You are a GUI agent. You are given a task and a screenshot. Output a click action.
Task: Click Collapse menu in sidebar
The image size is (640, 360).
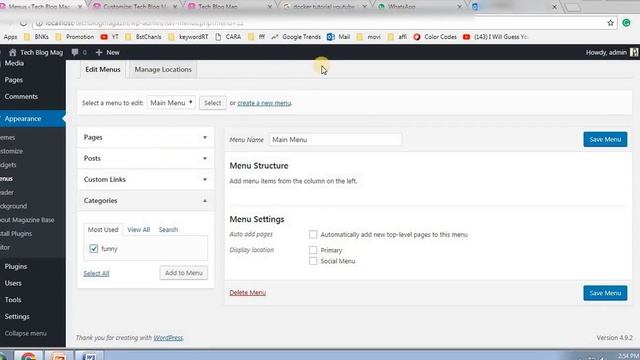point(25,333)
